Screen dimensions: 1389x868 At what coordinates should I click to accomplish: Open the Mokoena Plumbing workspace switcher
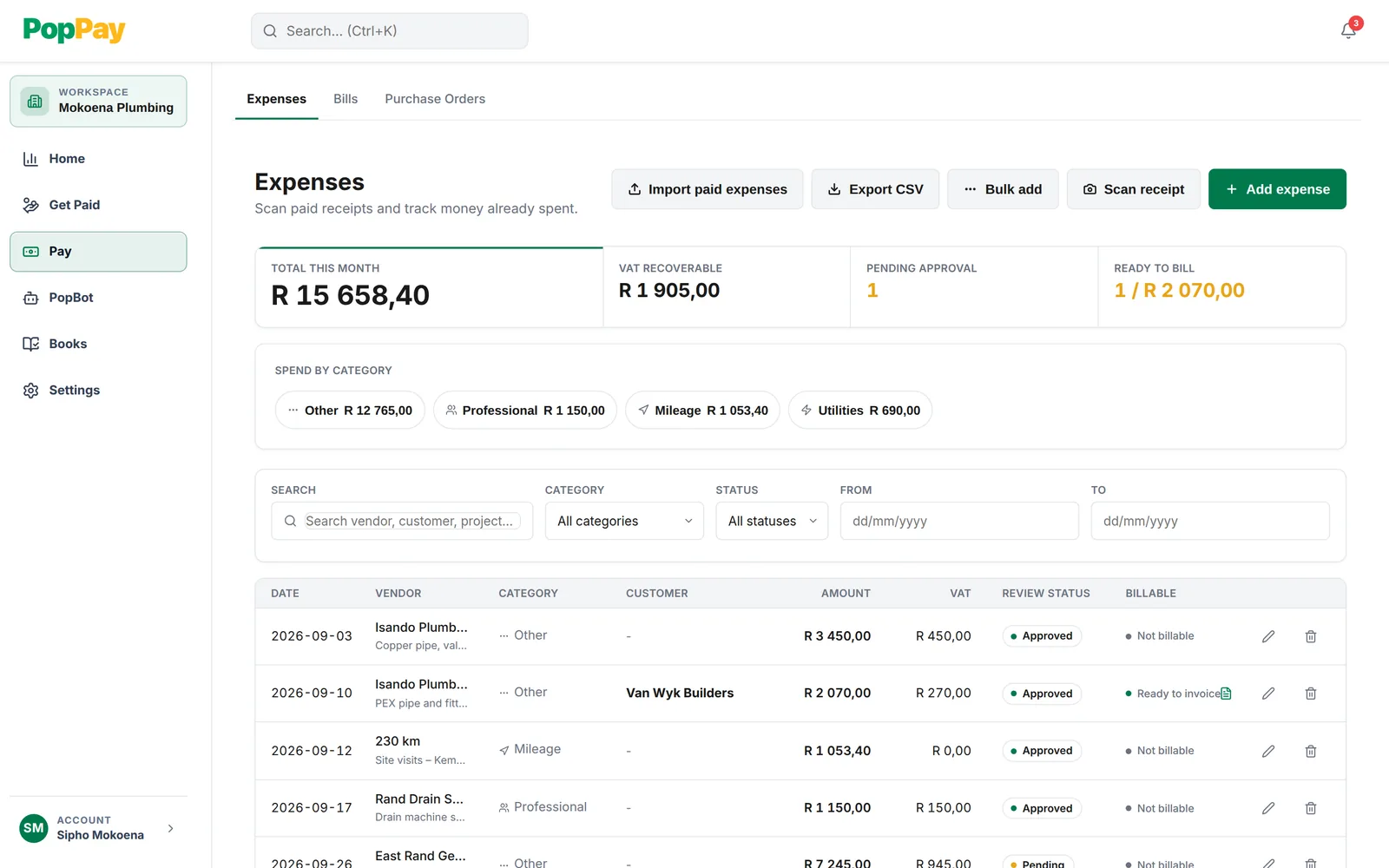pyautogui.click(x=98, y=102)
